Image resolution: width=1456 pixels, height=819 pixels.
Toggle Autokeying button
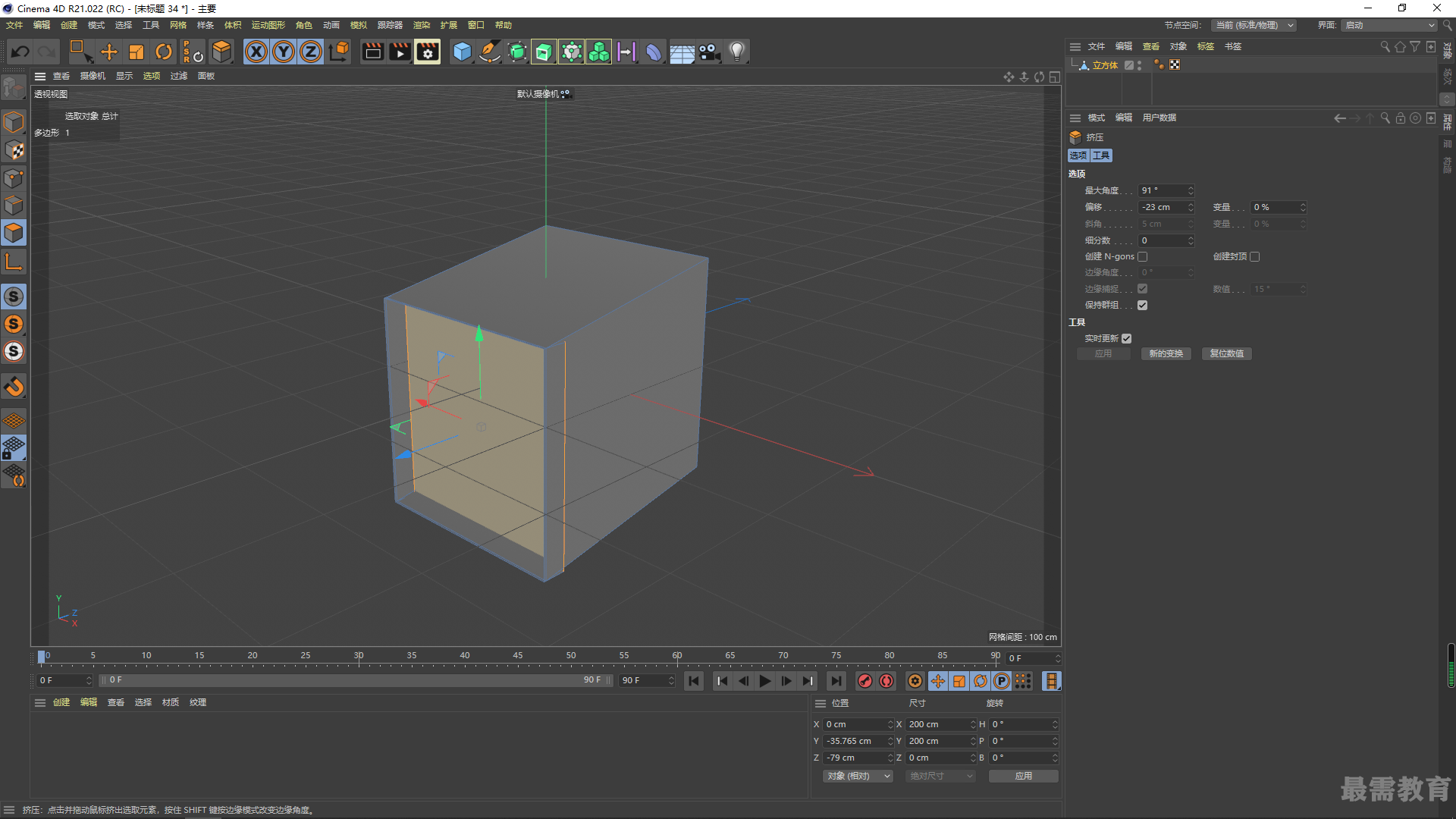point(886,681)
